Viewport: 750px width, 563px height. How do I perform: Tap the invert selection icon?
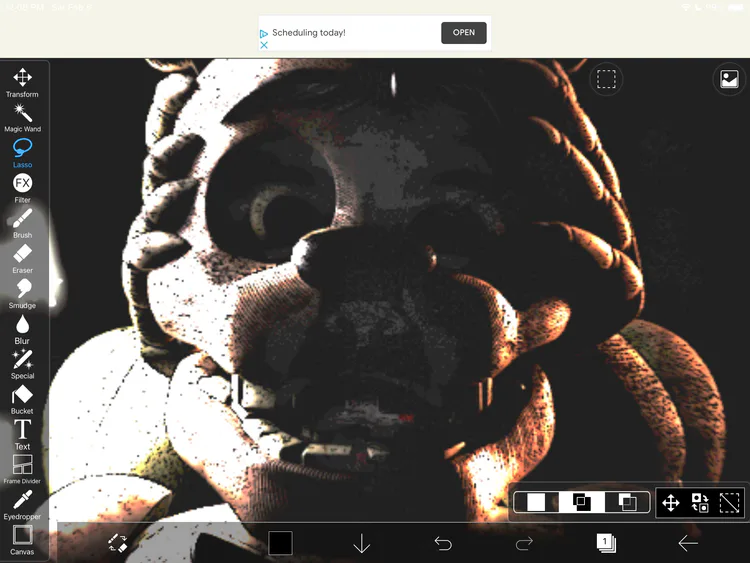coord(700,503)
